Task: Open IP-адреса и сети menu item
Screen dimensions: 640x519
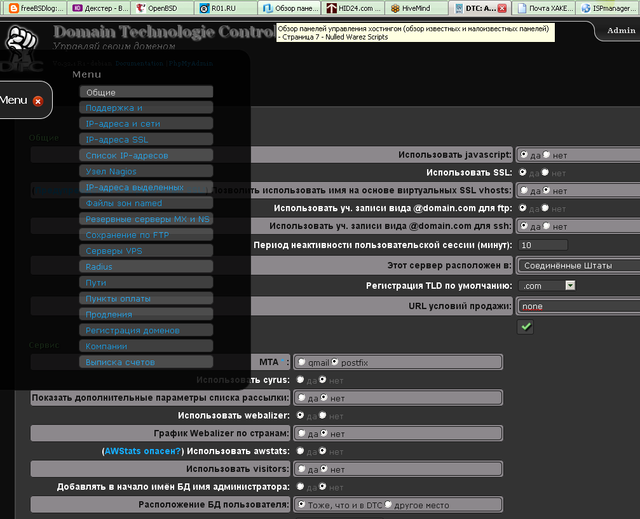Action: pyautogui.click(x=146, y=124)
